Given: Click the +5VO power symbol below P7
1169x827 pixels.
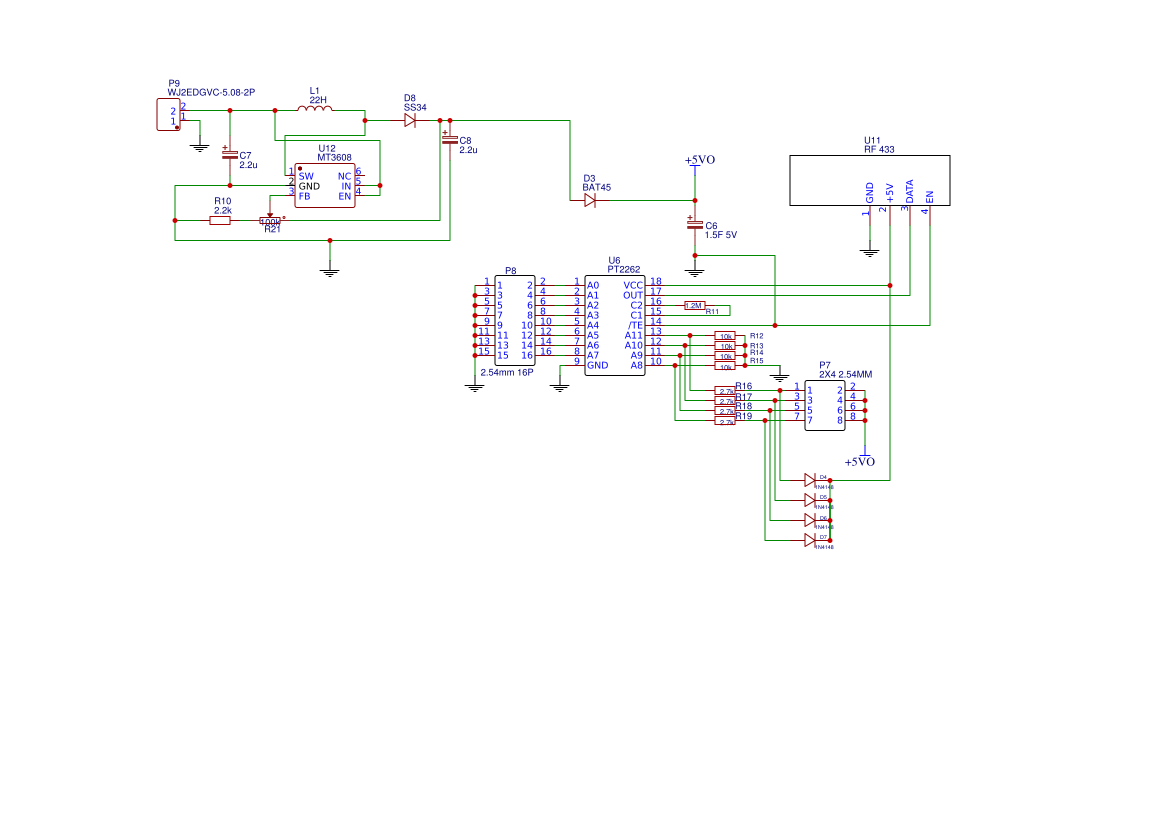Looking at the screenshot, I should pos(860,458).
